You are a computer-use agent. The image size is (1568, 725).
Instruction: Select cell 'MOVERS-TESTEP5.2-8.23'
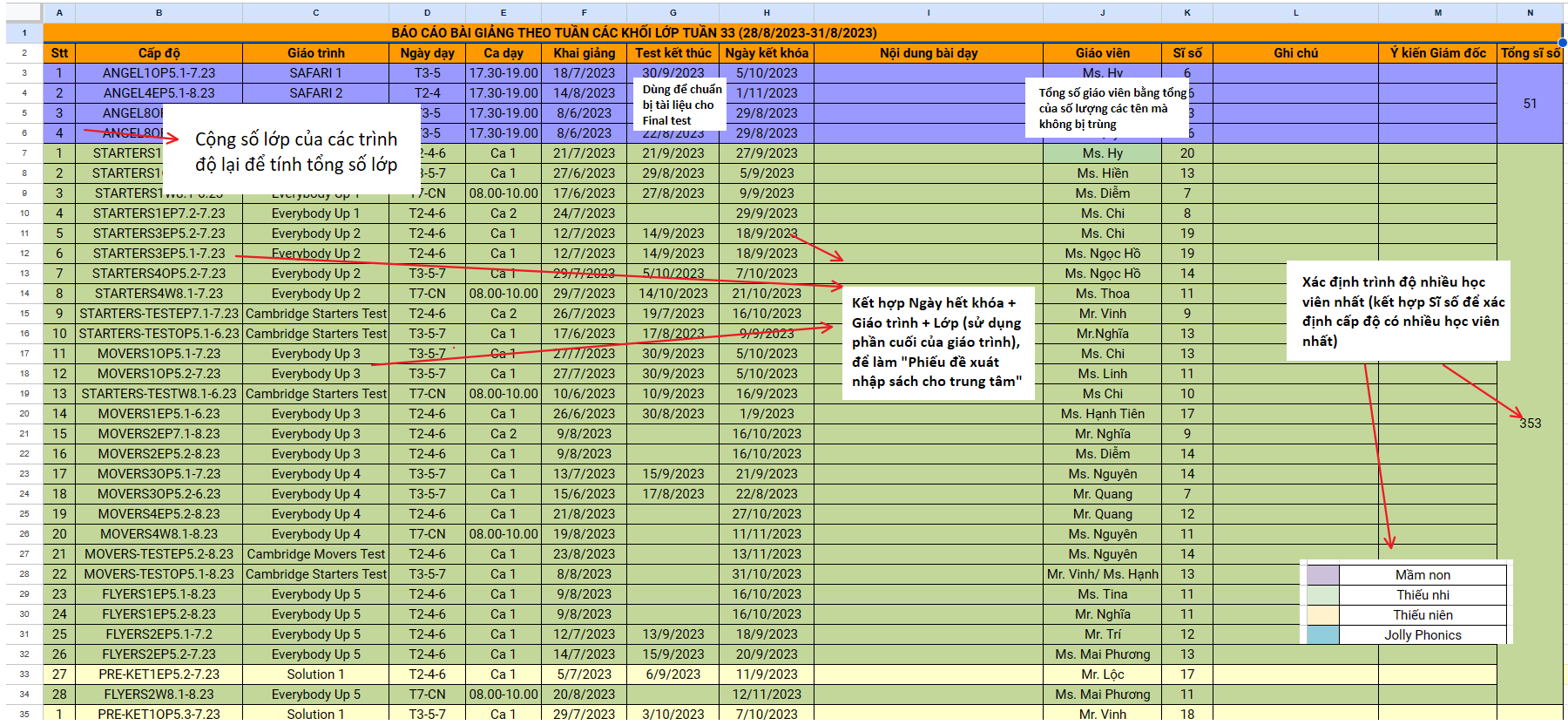point(159,554)
